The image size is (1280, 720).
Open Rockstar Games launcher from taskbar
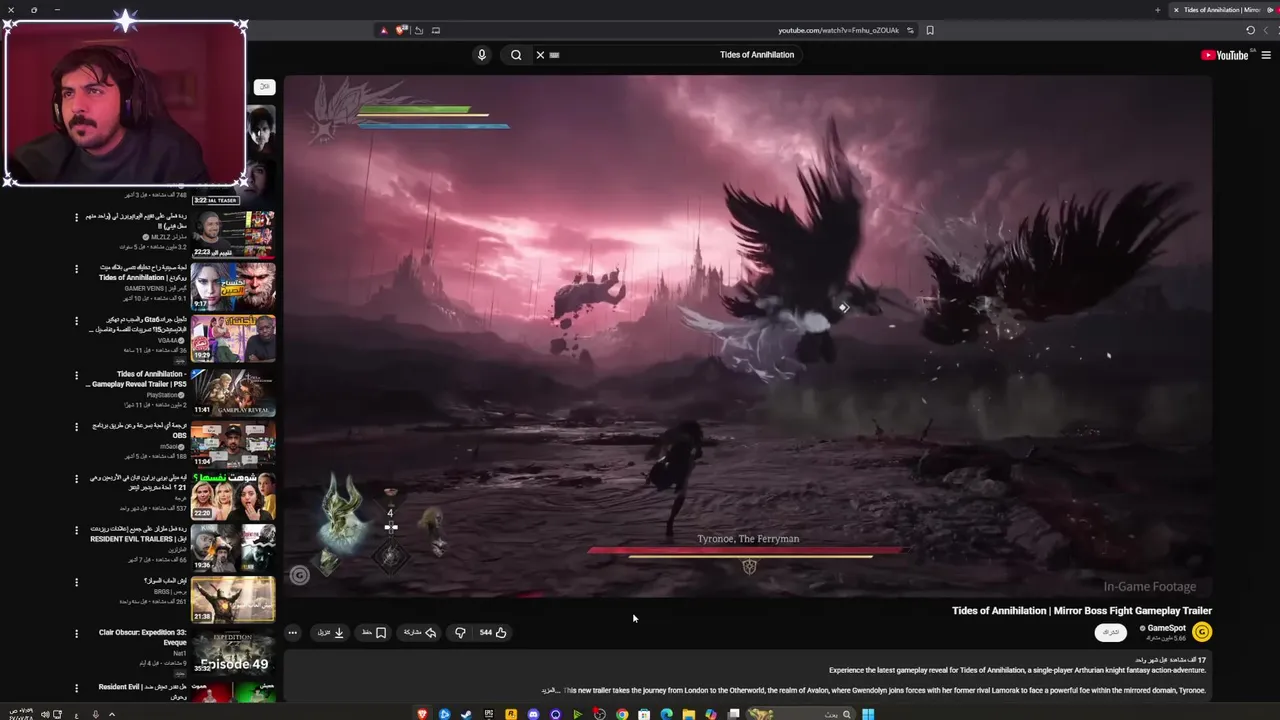[511, 714]
